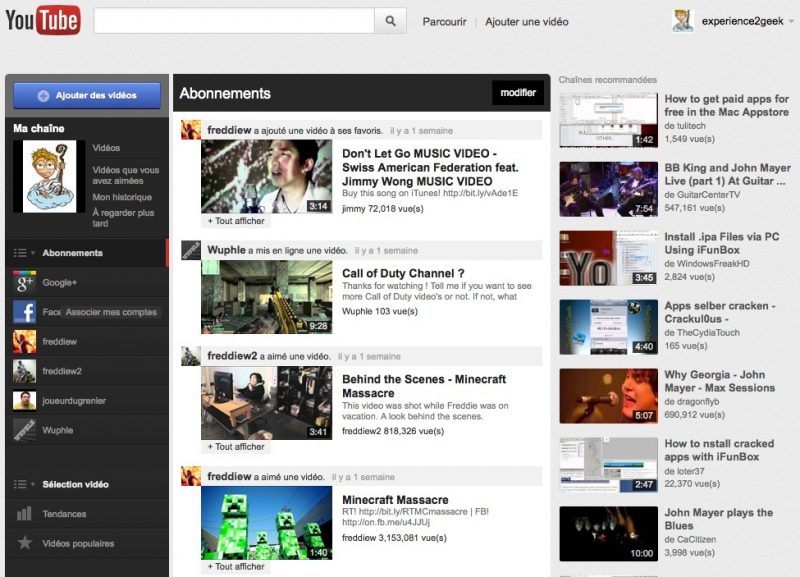
Task: Open Vidéos populaires in the sidebar
Action: pyautogui.click(x=78, y=543)
